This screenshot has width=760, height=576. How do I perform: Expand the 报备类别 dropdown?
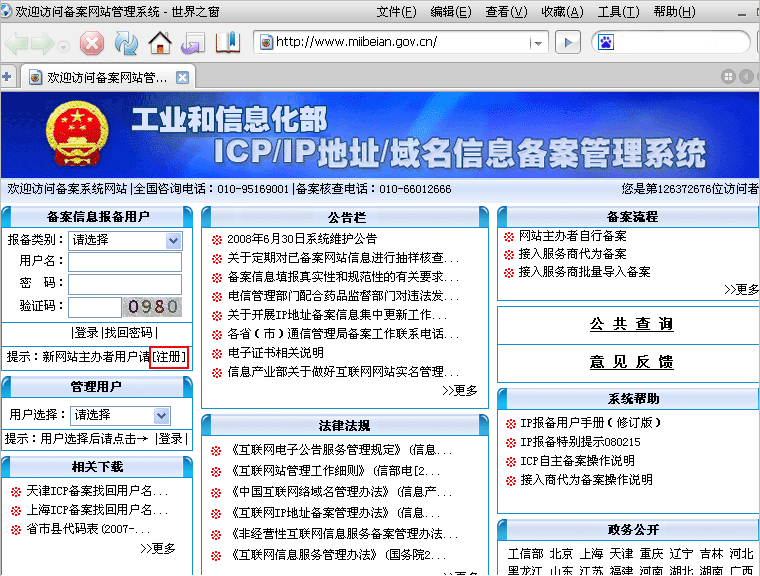pos(173,240)
